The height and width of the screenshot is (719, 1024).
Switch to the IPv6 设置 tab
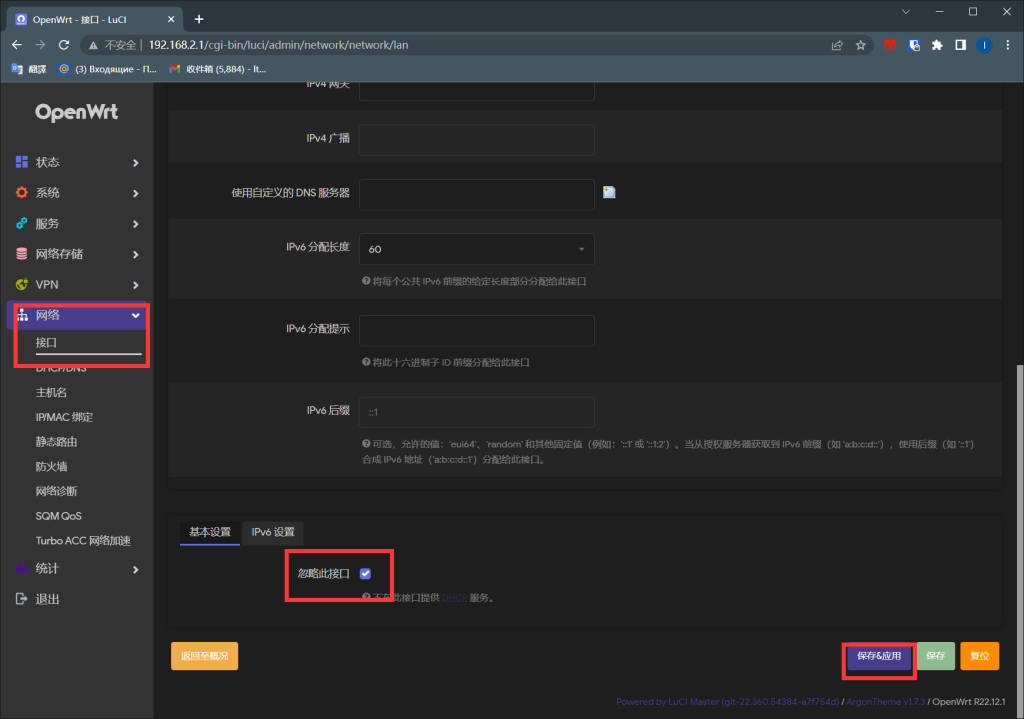[272, 533]
